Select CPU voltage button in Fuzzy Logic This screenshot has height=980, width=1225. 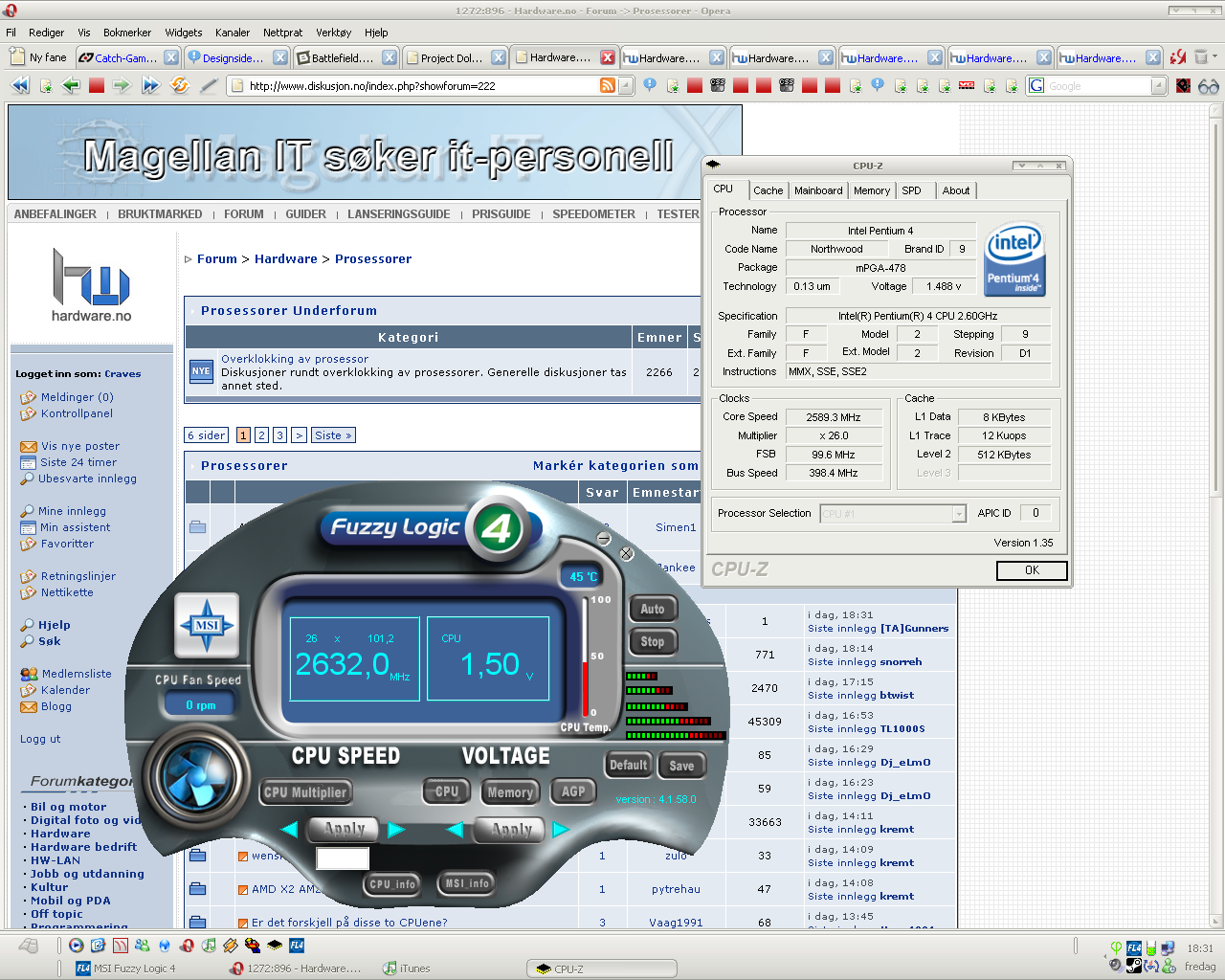coord(447,791)
